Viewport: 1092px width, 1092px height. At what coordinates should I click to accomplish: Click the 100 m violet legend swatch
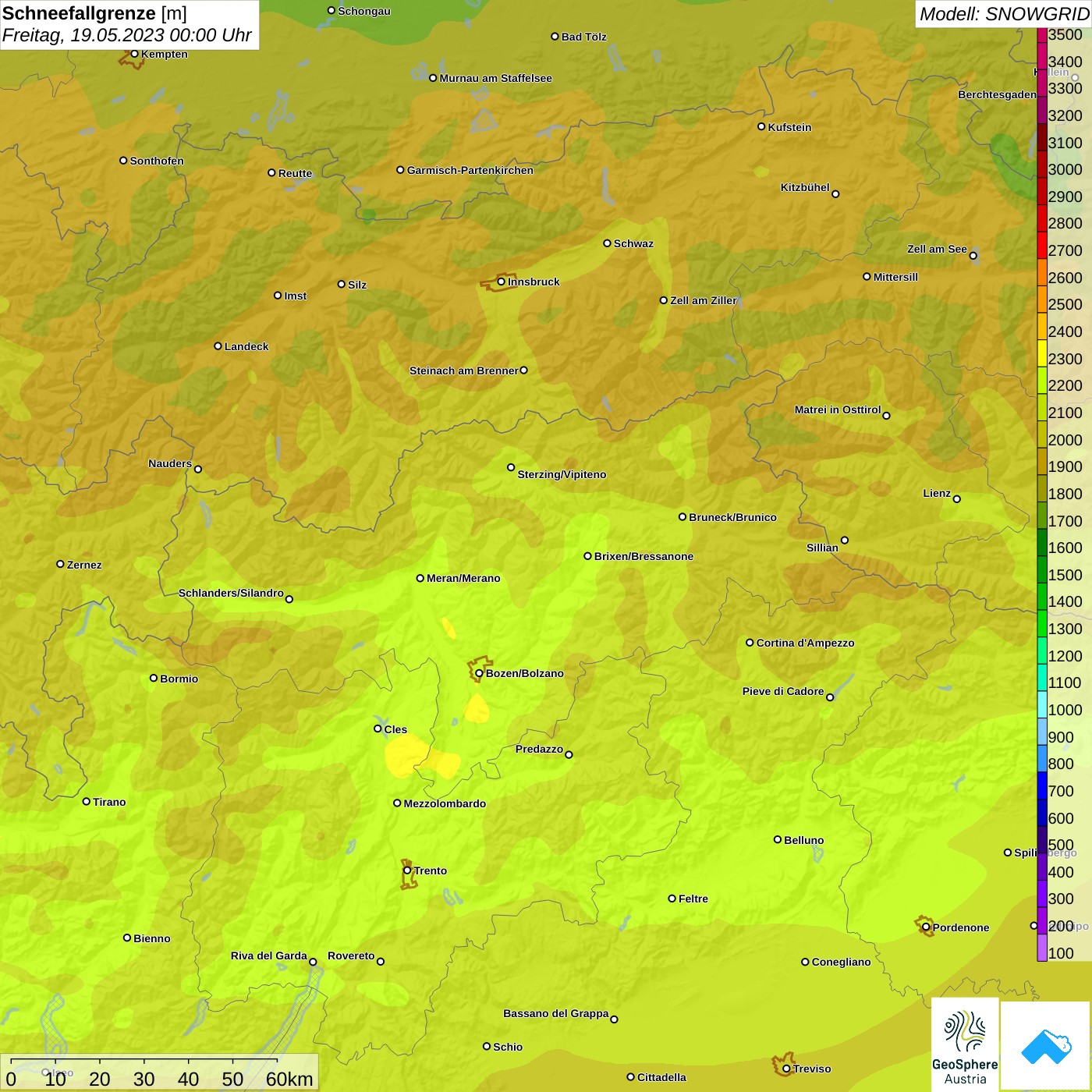tap(1042, 947)
